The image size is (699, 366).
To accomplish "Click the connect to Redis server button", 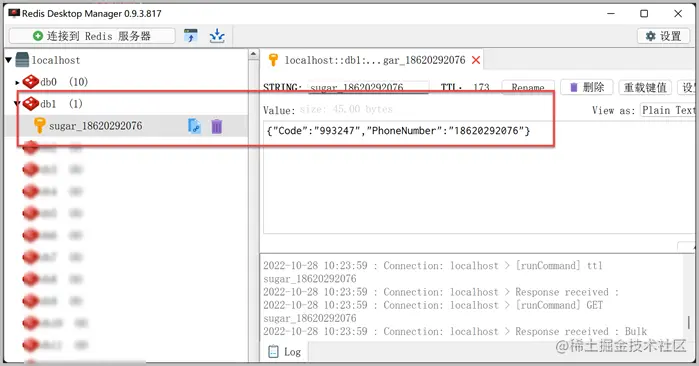I will 92,36.
